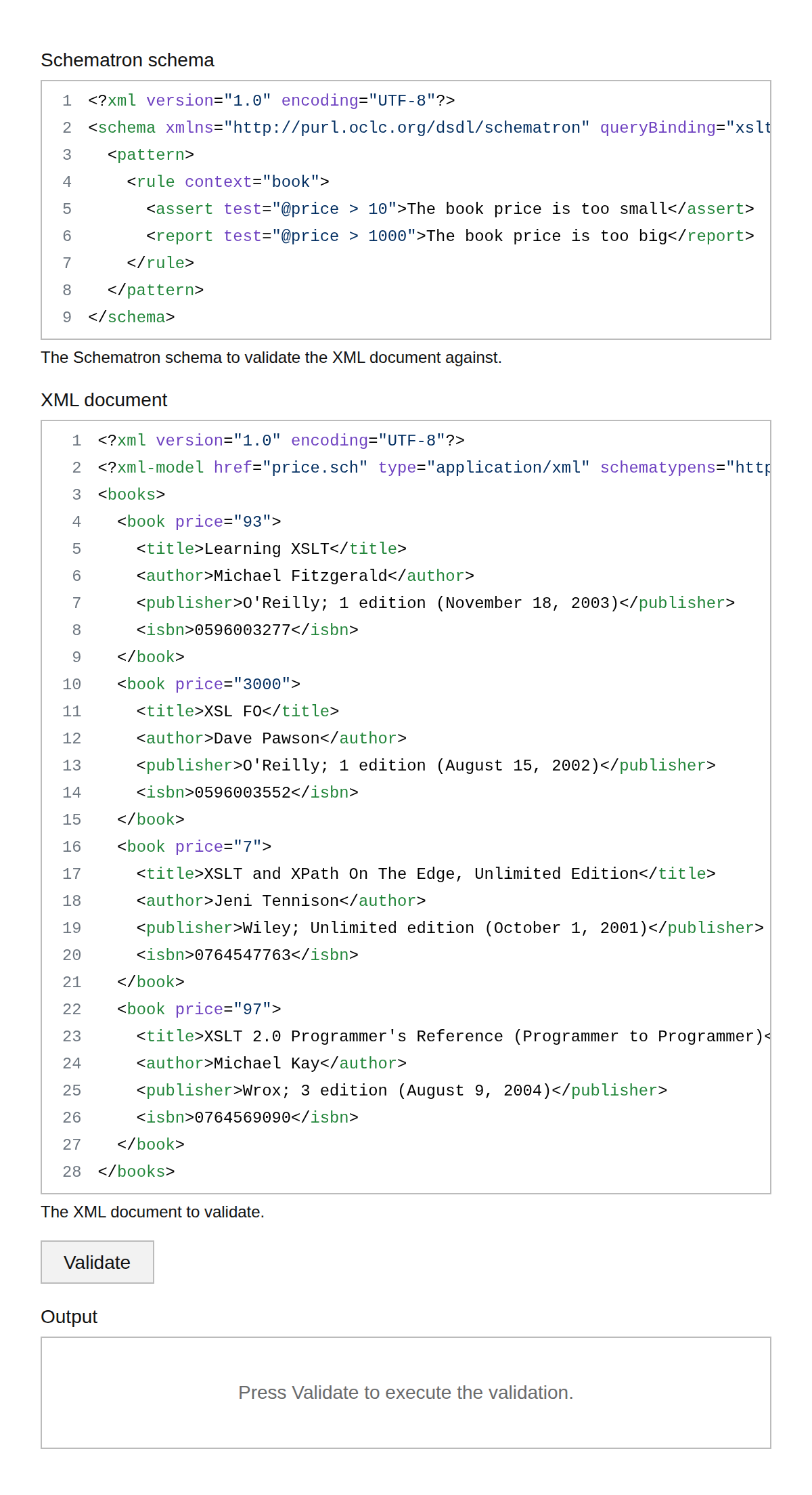The width and height of the screenshot is (812, 1495).
Task: Click the closing </schema> tag line
Action: pos(131,318)
